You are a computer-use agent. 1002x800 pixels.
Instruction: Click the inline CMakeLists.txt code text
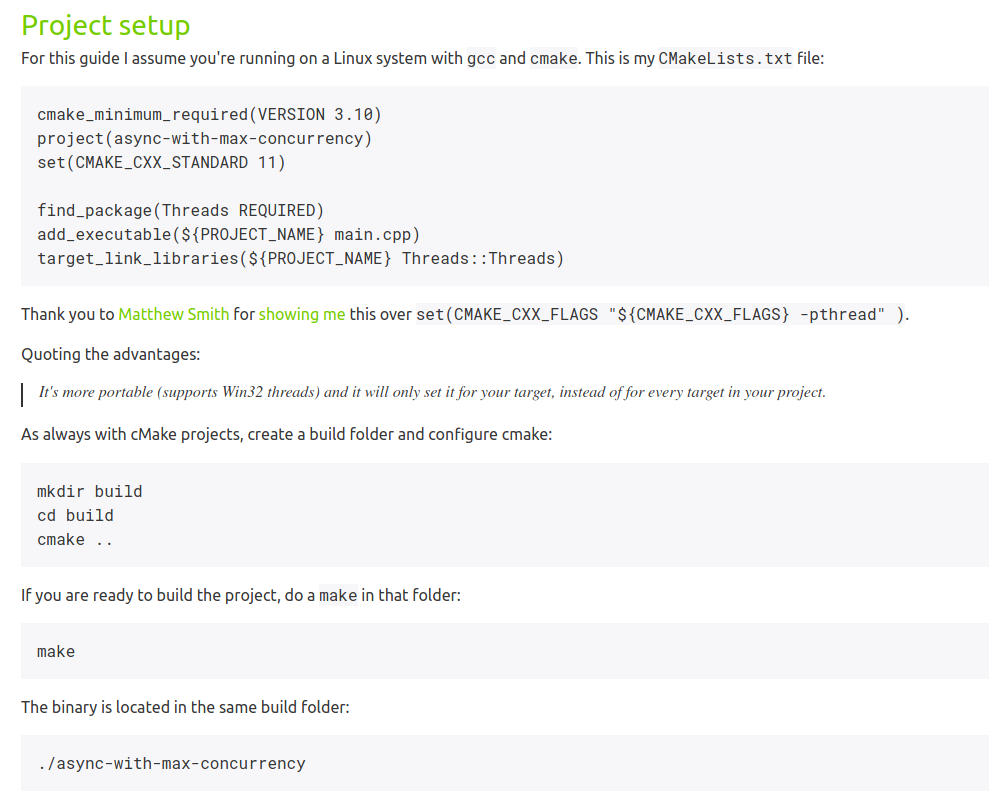(x=725, y=58)
